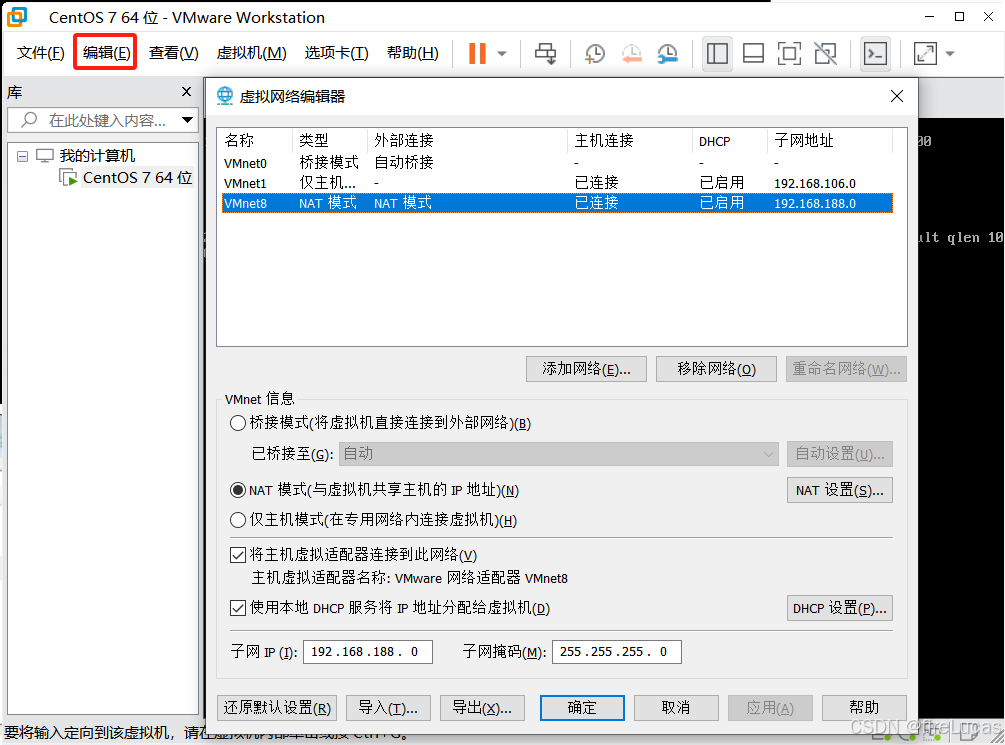The image size is (1005, 745).
Task: Toggle 将主机虚拟适配器连接到此网络 checkbox
Action: coord(238,555)
